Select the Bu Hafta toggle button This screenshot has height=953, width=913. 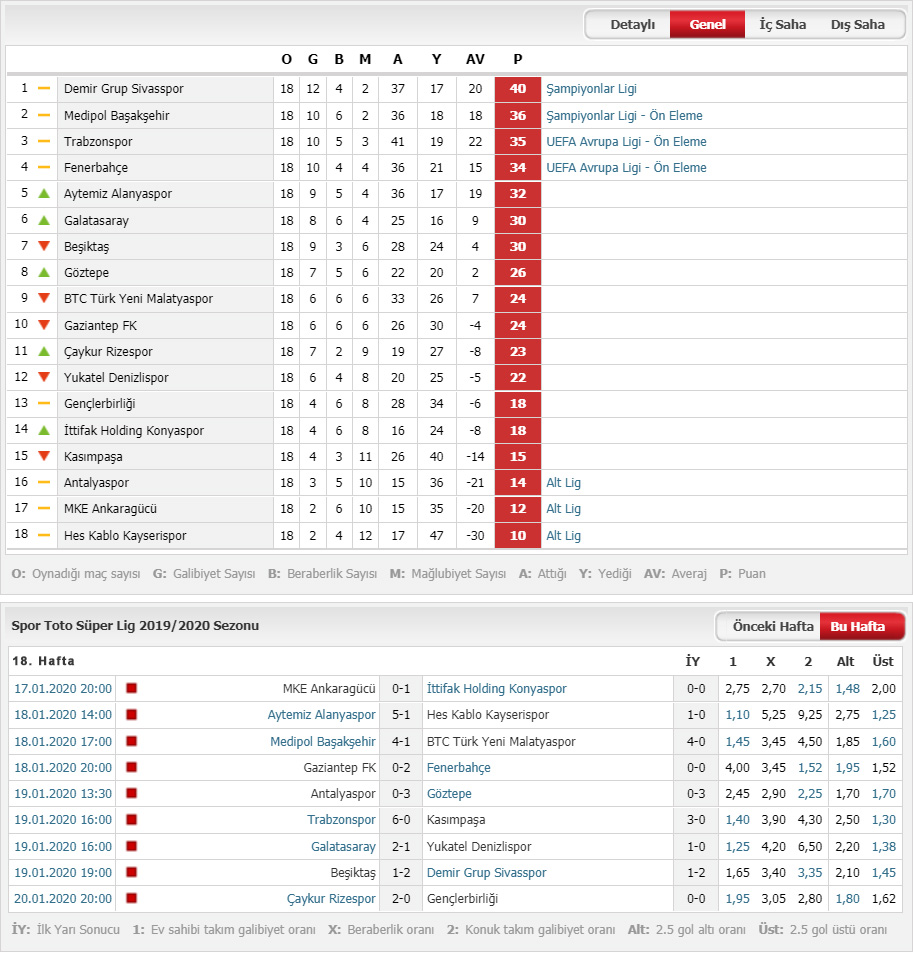(x=858, y=626)
